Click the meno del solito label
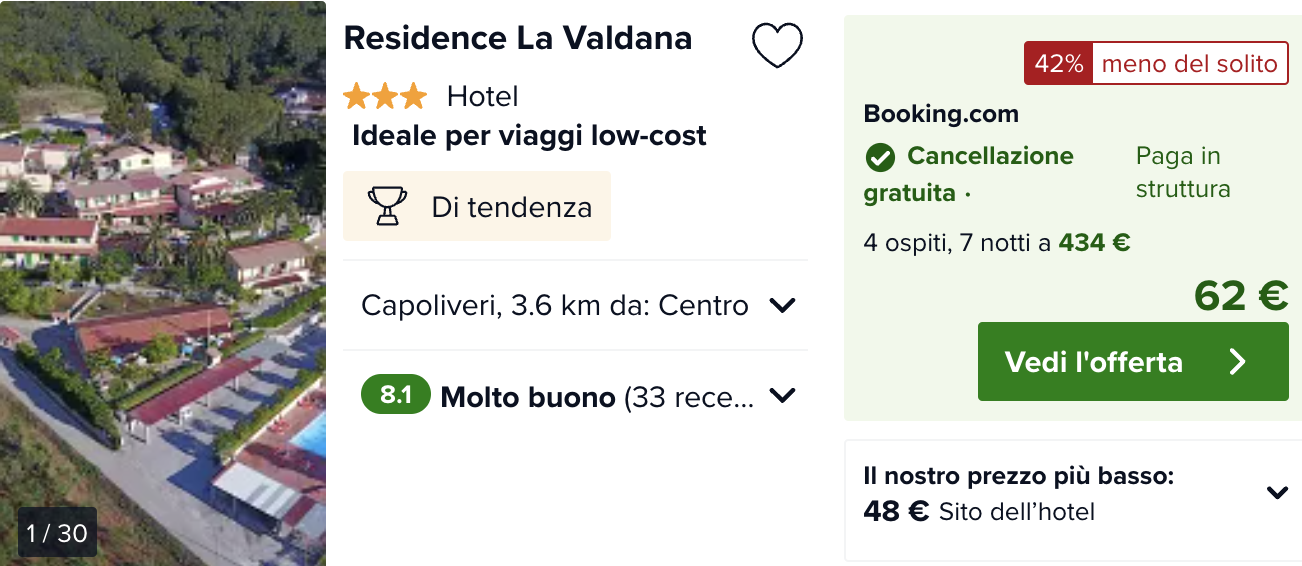The height and width of the screenshot is (566, 1302). (1189, 64)
